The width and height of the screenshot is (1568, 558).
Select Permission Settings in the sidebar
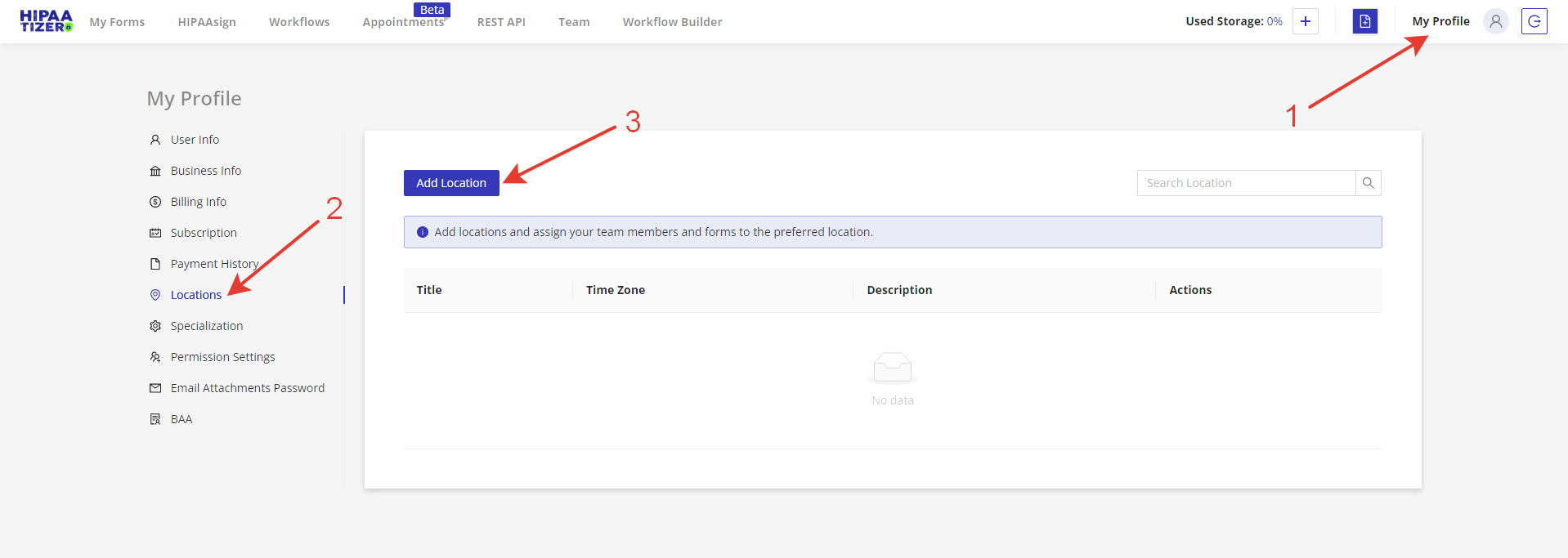pos(222,357)
